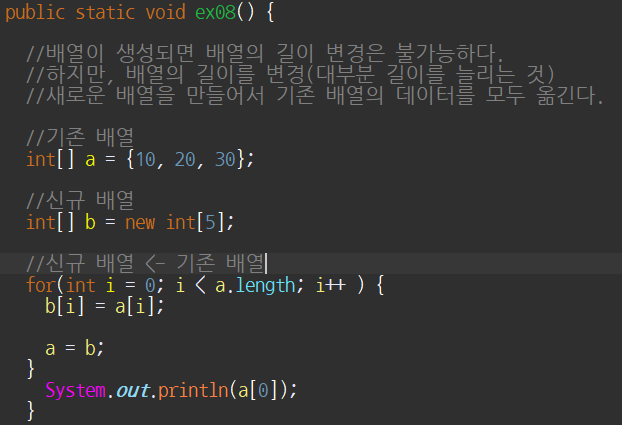
Task: Click the comment '//기존 배열'
Action: 80,137
